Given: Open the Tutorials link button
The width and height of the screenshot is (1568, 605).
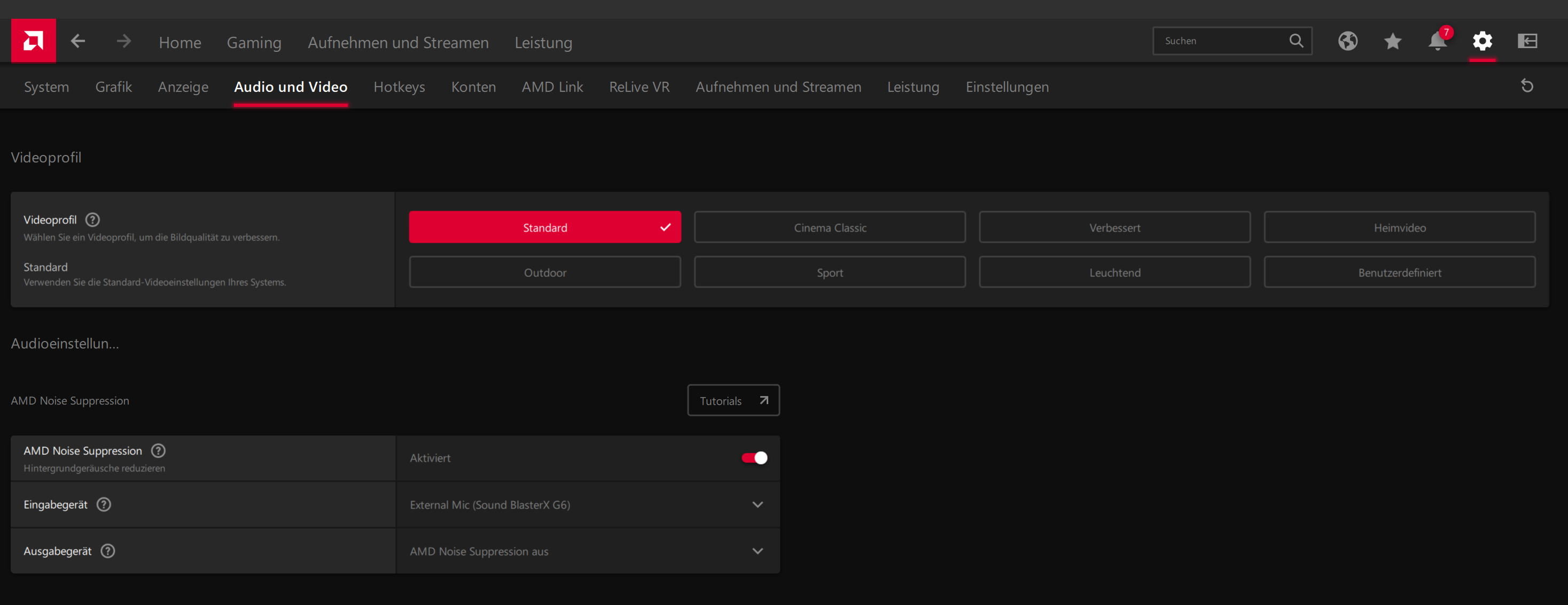Looking at the screenshot, I should tap(734, 400).
